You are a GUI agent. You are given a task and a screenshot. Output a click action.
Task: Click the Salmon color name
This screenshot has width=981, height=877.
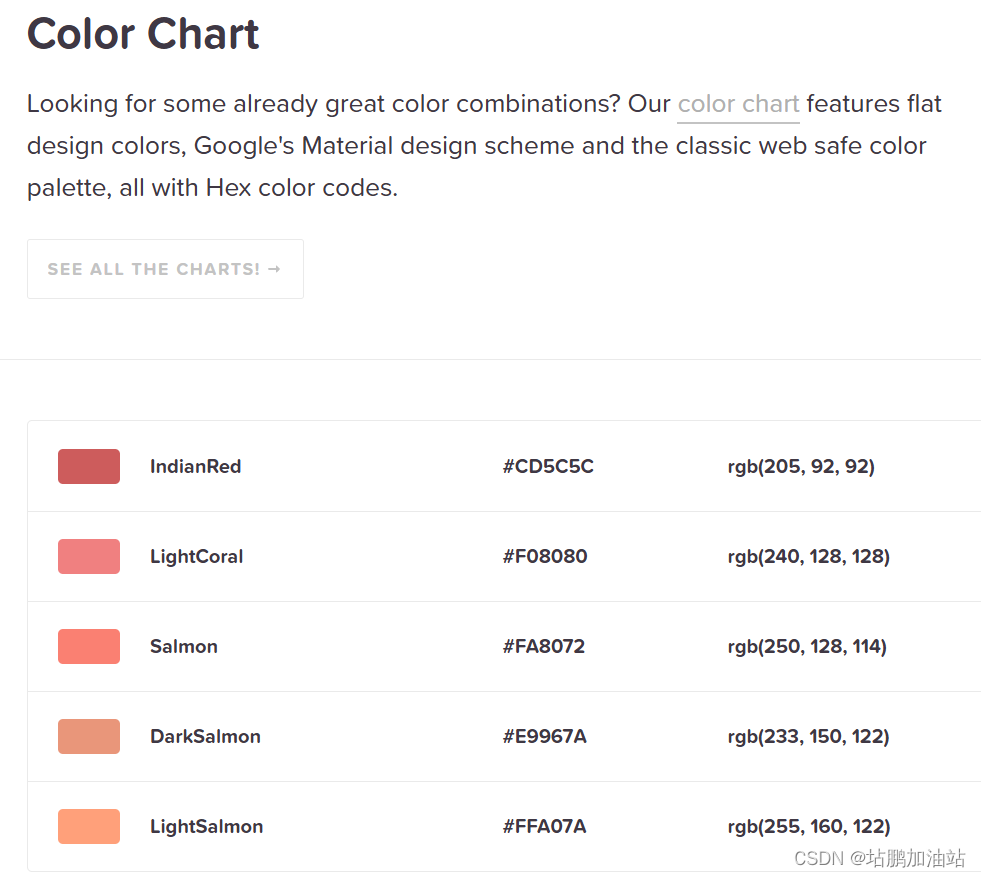pos(184,646)
